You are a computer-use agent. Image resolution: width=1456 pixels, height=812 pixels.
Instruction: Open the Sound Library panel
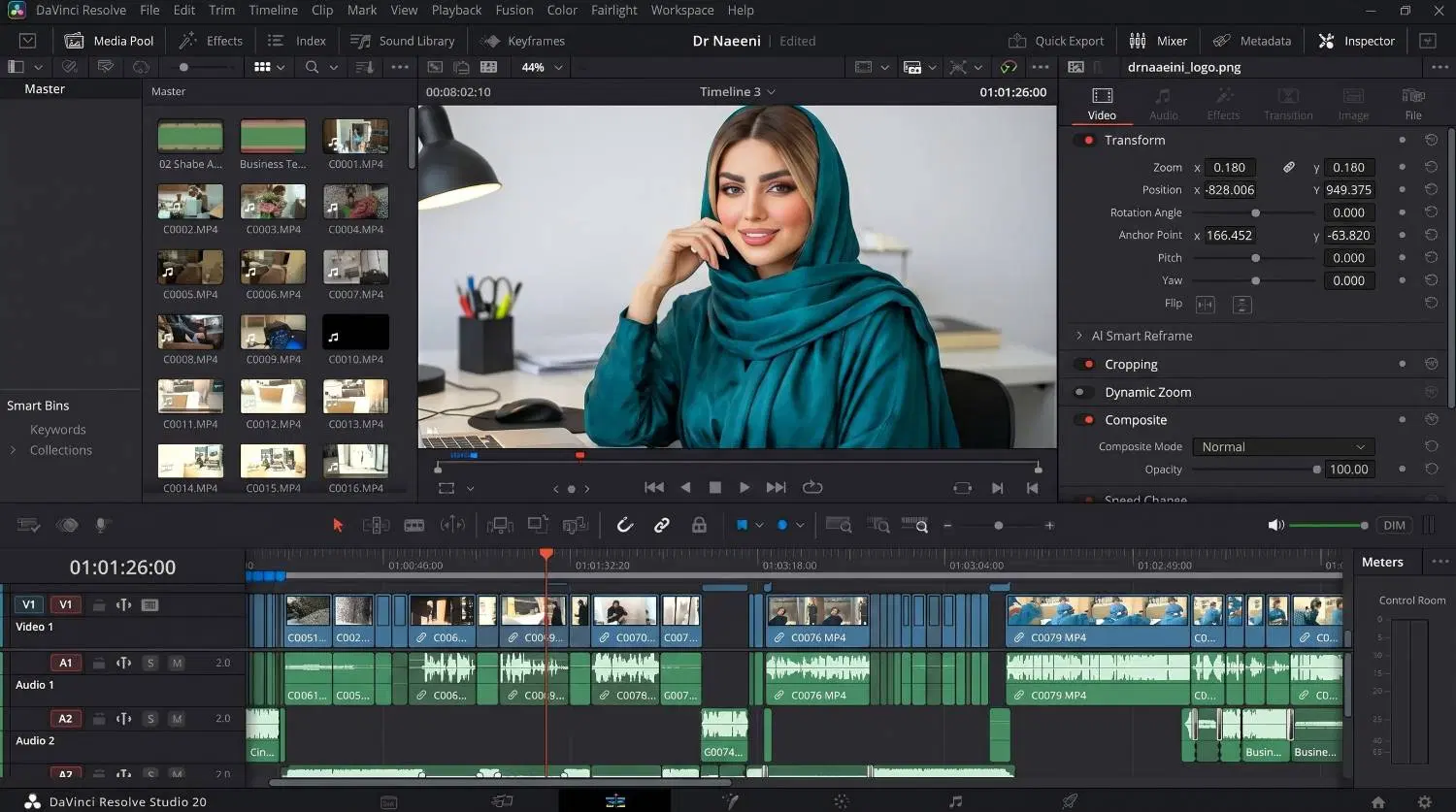403,41
